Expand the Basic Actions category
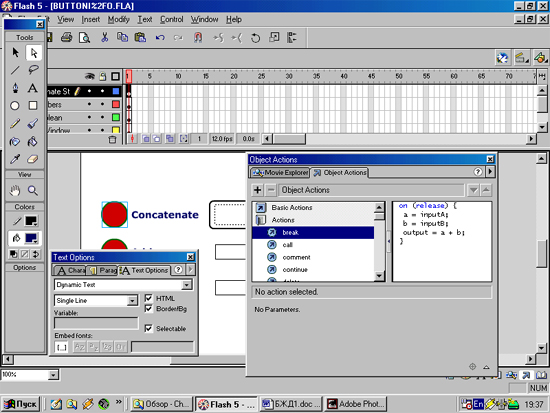 [x=261, y=208]
